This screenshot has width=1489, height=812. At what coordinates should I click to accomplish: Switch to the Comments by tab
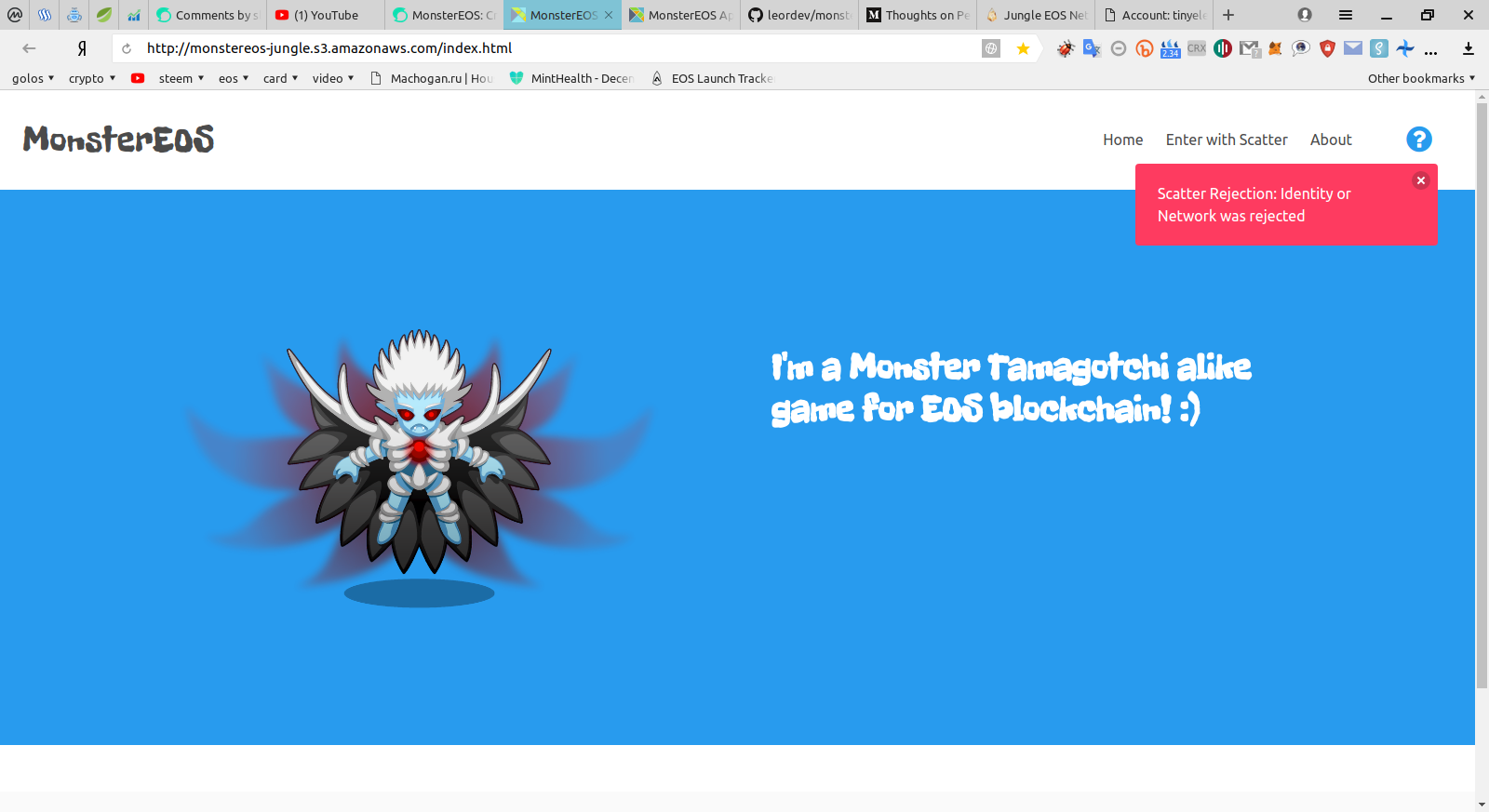click(x=208, y=15)
